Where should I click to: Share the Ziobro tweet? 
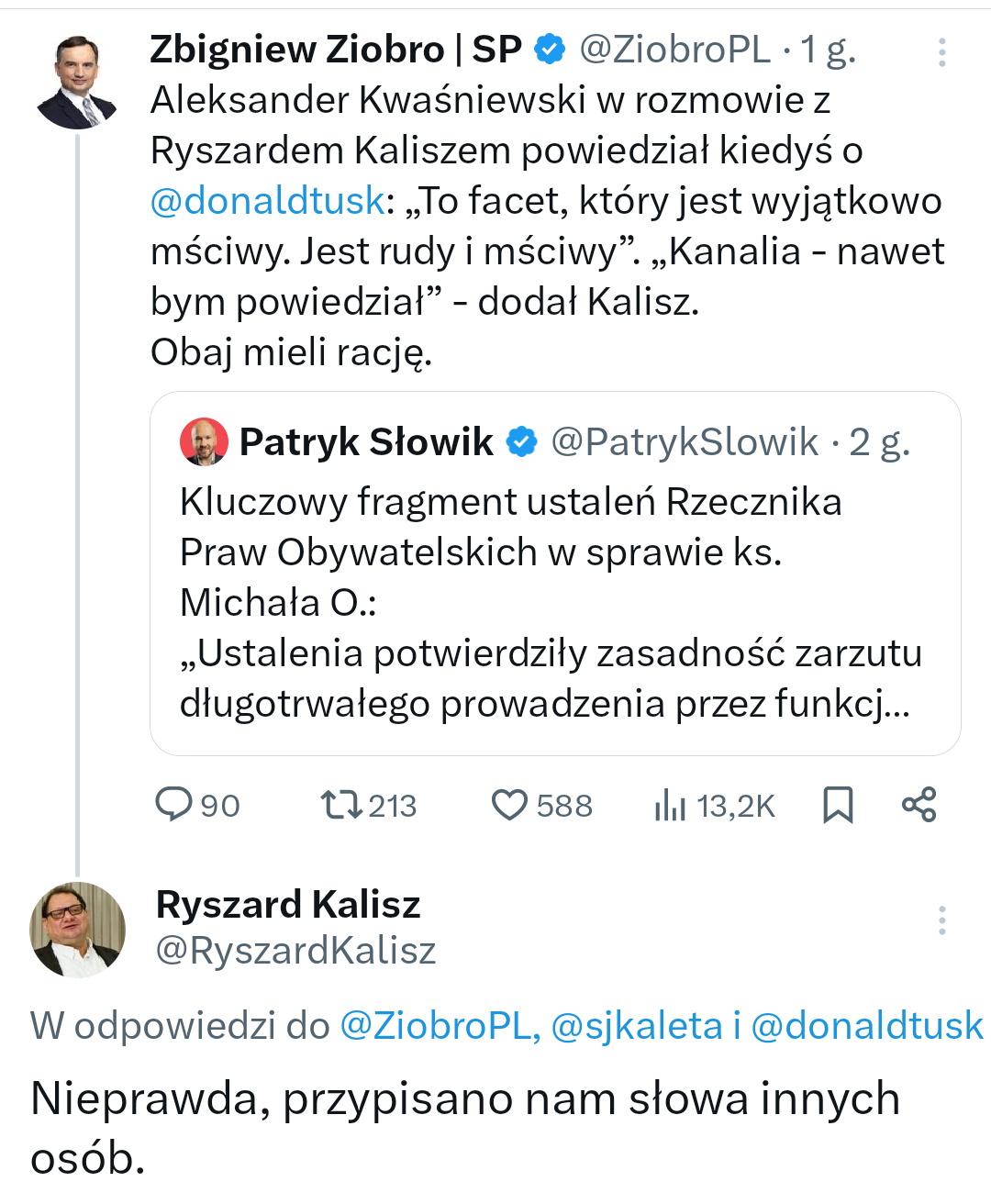pyautogui.click(x=919, y=805)
